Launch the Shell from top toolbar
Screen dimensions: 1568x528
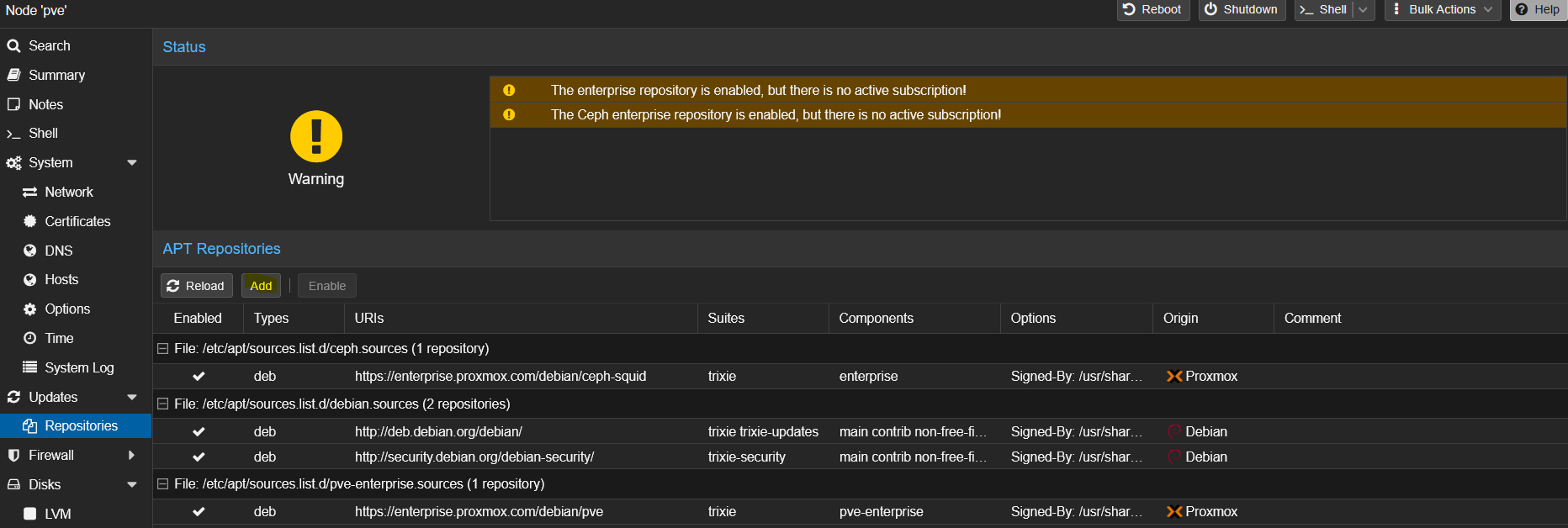1324,9
